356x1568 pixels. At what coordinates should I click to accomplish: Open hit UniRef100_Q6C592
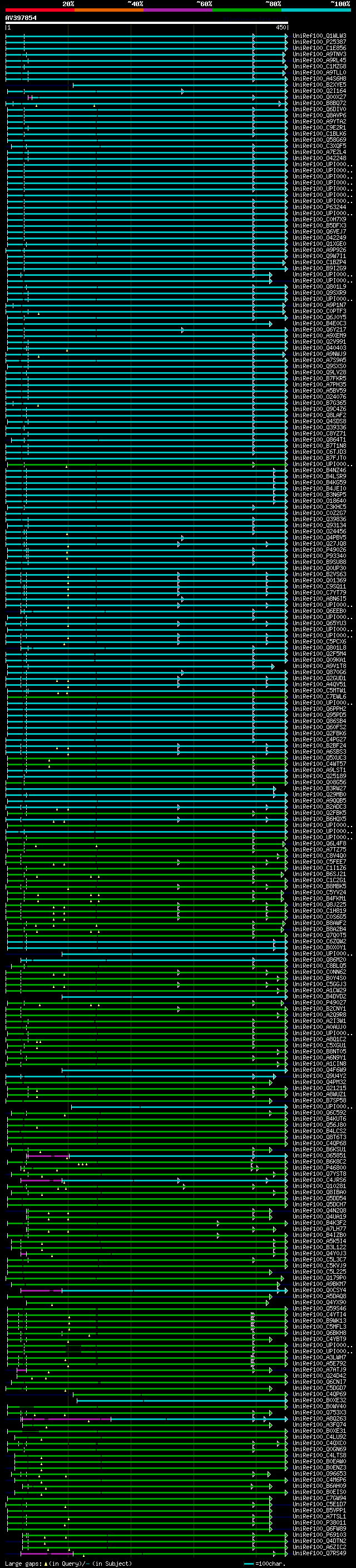point(319,1112)
